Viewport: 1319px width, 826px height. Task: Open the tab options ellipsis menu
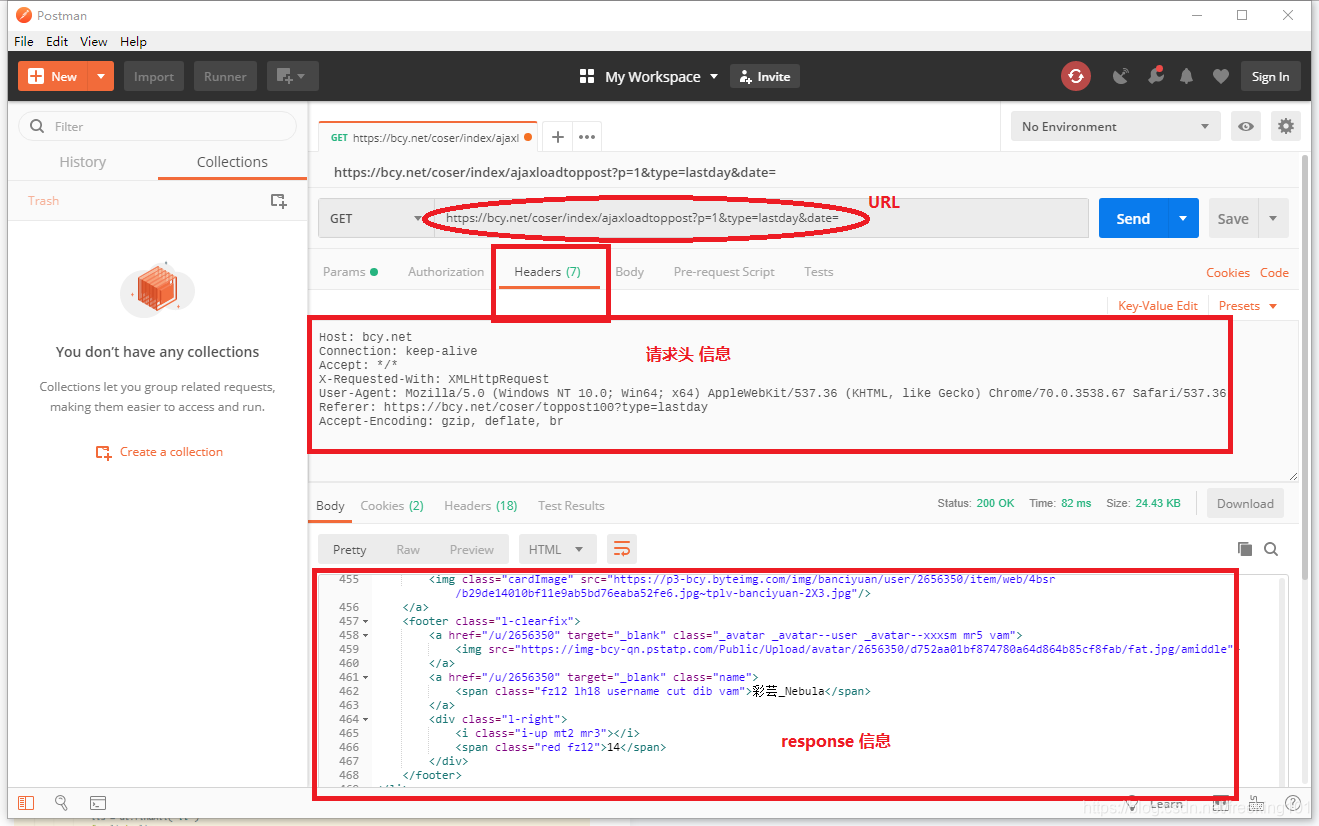click(587, 137)
